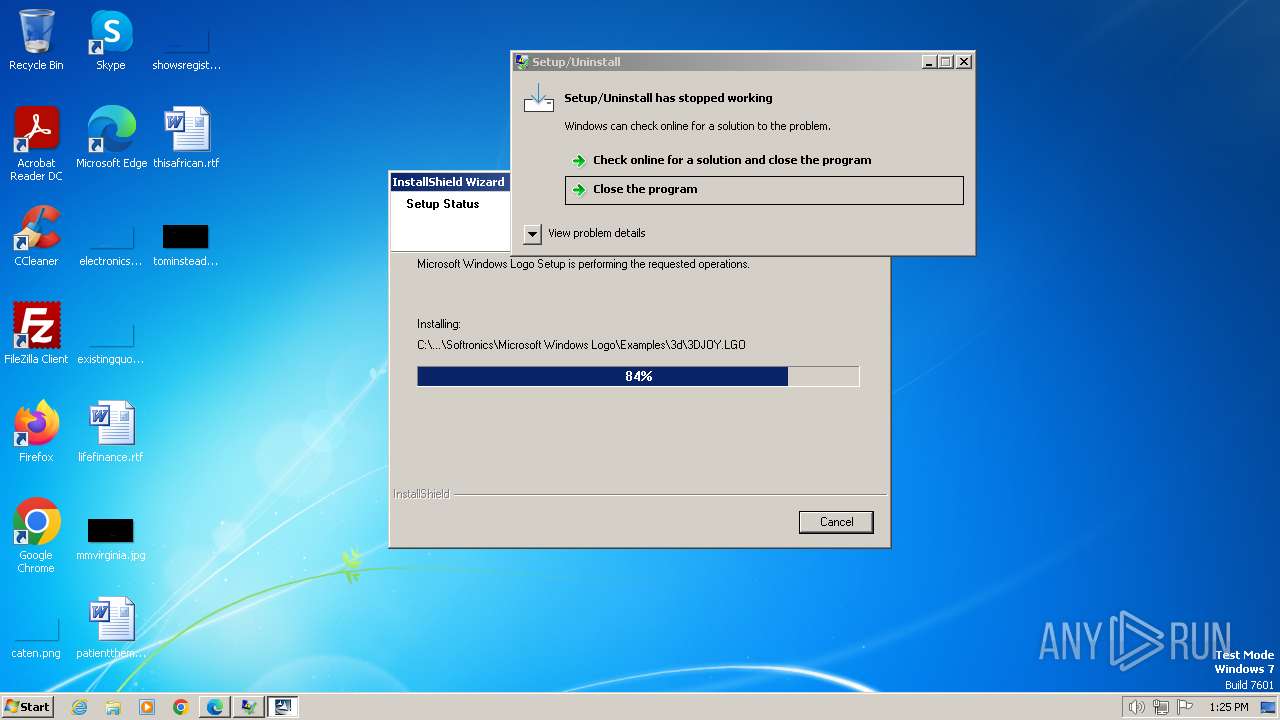The width and height of the screenshot is (1280, 720).
Task: Open the lifefinance.rtf document
Action: (x=110, y=432)
